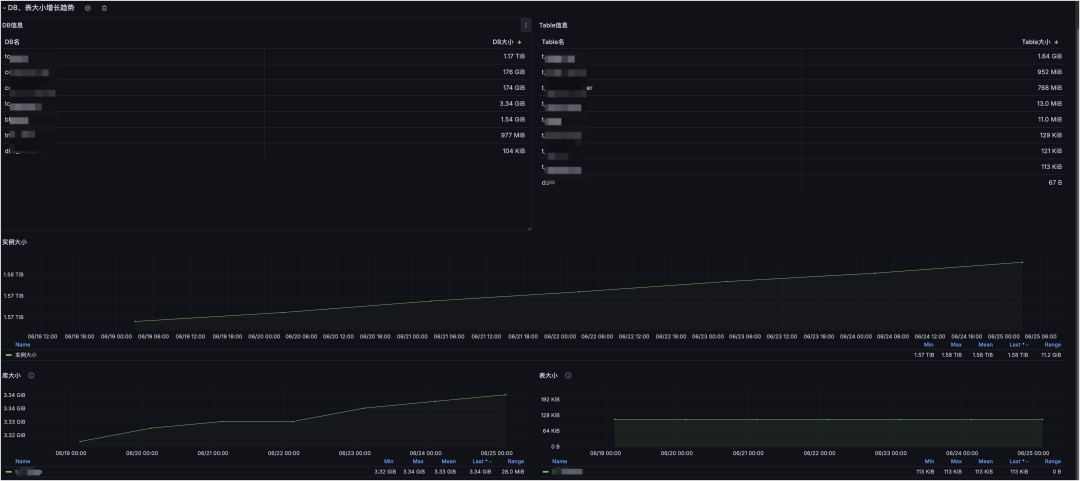Viewport: 1080px width, 481px height.
Task: Click the Table信息 panel title
Action: [x=553, y=25]
